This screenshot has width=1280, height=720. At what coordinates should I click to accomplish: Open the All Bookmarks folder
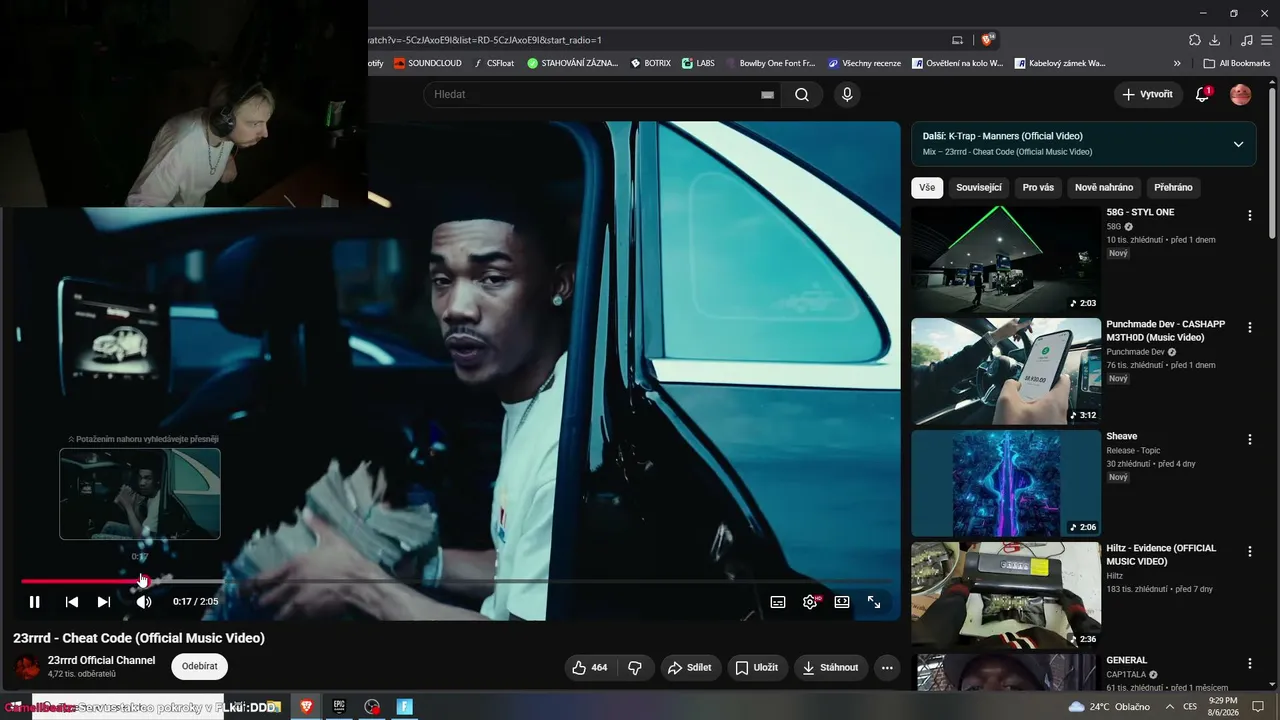pyautogui.click(x=1237, y=63)
